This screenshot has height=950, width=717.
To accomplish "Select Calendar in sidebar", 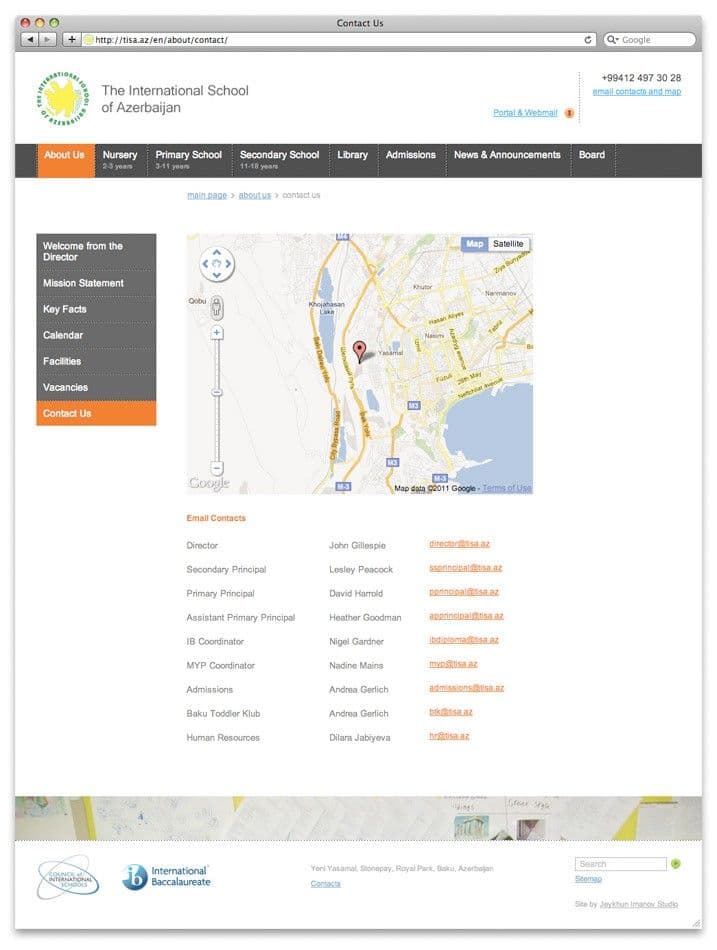I will click(96, 335).
